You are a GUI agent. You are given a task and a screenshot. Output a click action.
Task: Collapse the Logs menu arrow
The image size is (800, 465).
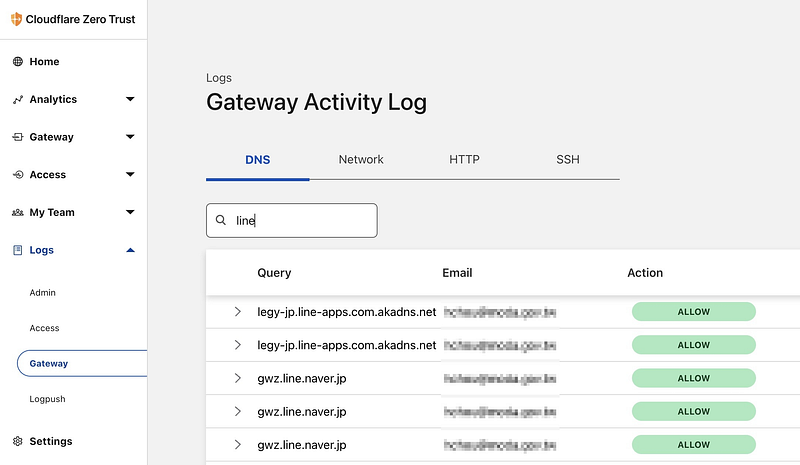[x=130, y=250]
